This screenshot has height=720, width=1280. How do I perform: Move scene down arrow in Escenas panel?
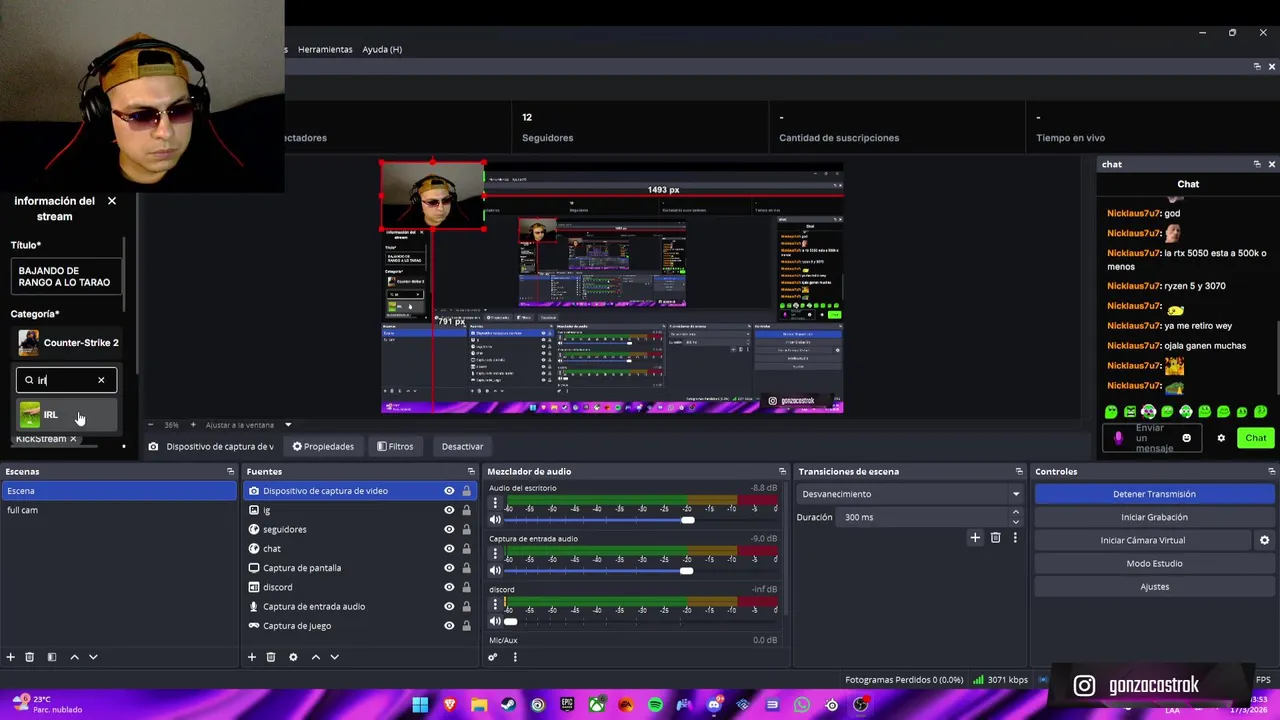point(93,657)
